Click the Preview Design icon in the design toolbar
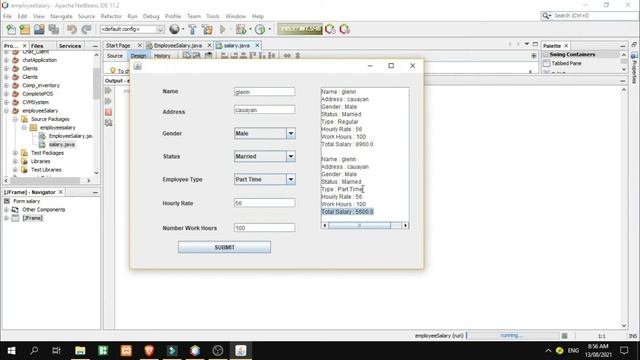This screenshot has width=640, height=360. click(208, 56)
